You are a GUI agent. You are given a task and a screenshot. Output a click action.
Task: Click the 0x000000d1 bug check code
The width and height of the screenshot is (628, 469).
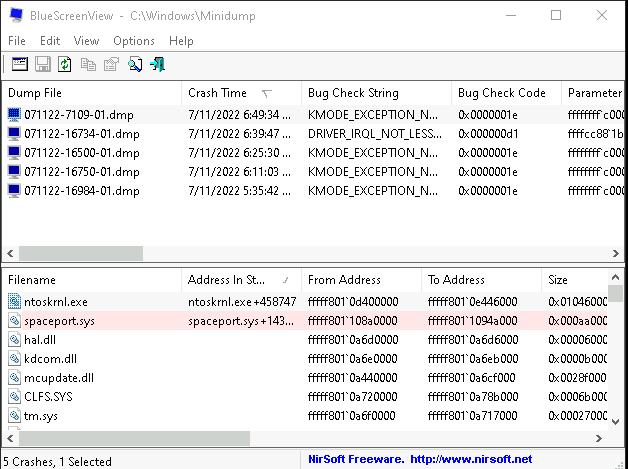[x=488, y=134]
